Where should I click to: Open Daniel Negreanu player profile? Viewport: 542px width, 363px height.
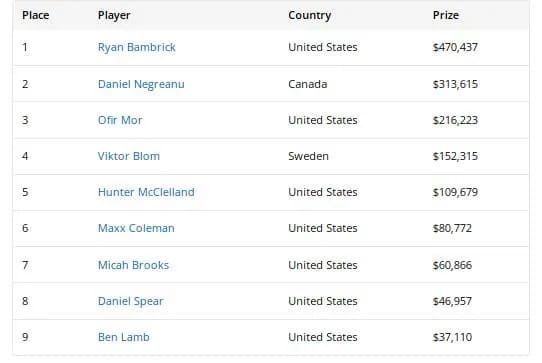(141, 84)
